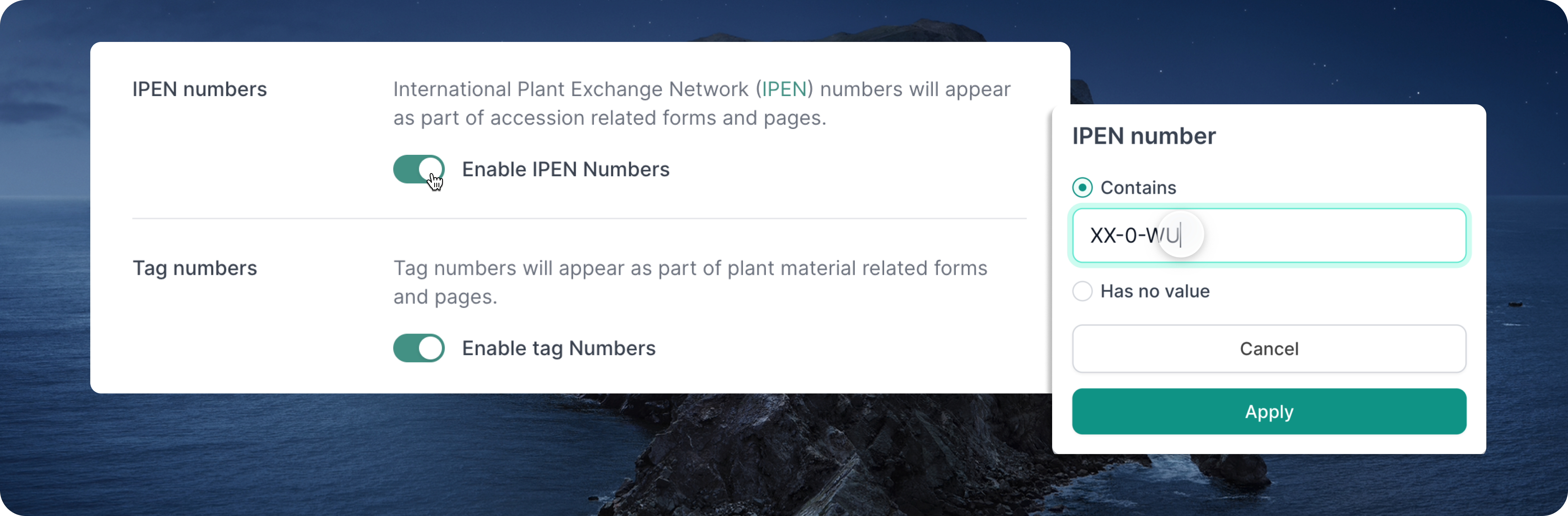The image size is (1568, 516).
Task: Click the Contains label text
Action: pyautogui.click(x=1138, y=187)
